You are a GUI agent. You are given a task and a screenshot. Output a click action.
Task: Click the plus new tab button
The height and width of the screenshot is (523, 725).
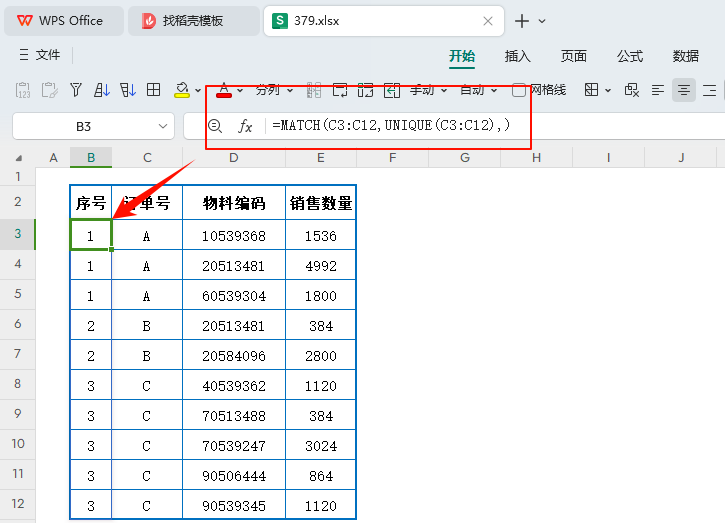pyautogui.click(x=522, y=21)
